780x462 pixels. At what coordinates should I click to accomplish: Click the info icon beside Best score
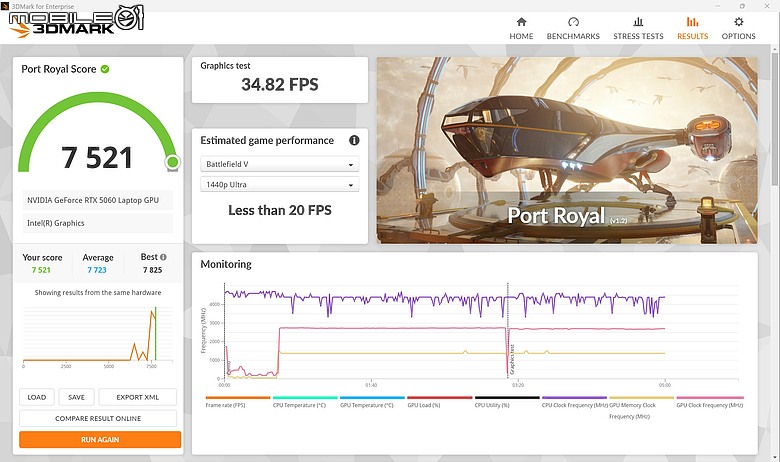click(x=163, y=257)
